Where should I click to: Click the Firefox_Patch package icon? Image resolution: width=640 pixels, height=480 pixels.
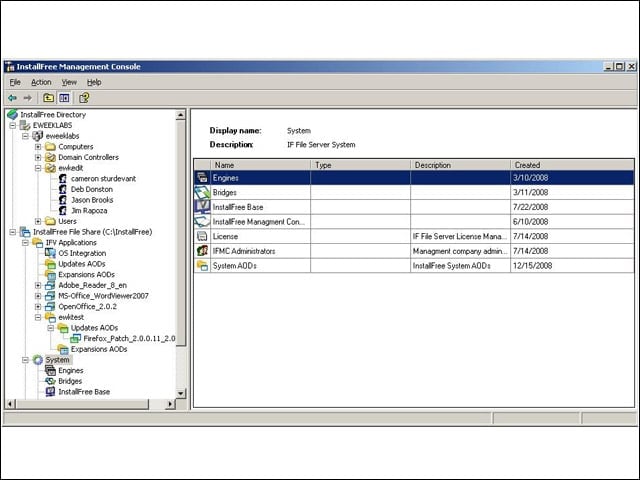pos(76,338)
